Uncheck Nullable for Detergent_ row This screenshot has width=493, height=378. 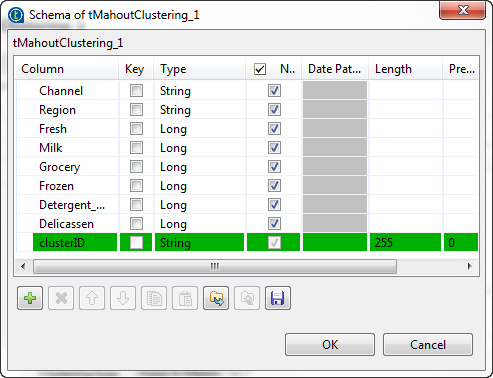click(x=274, y=205)
